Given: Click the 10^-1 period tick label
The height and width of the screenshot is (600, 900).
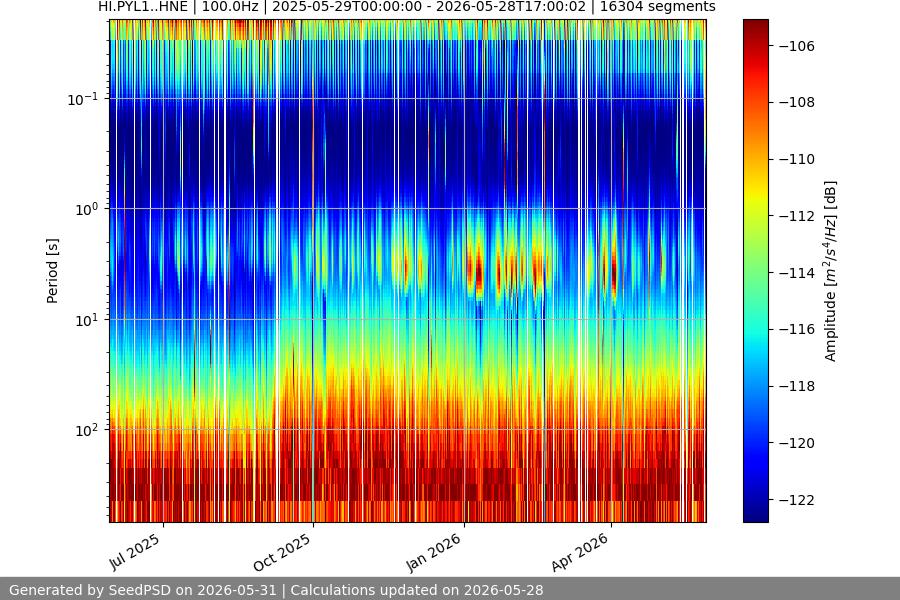Looking at the screenshot, I should pos(83,99).
